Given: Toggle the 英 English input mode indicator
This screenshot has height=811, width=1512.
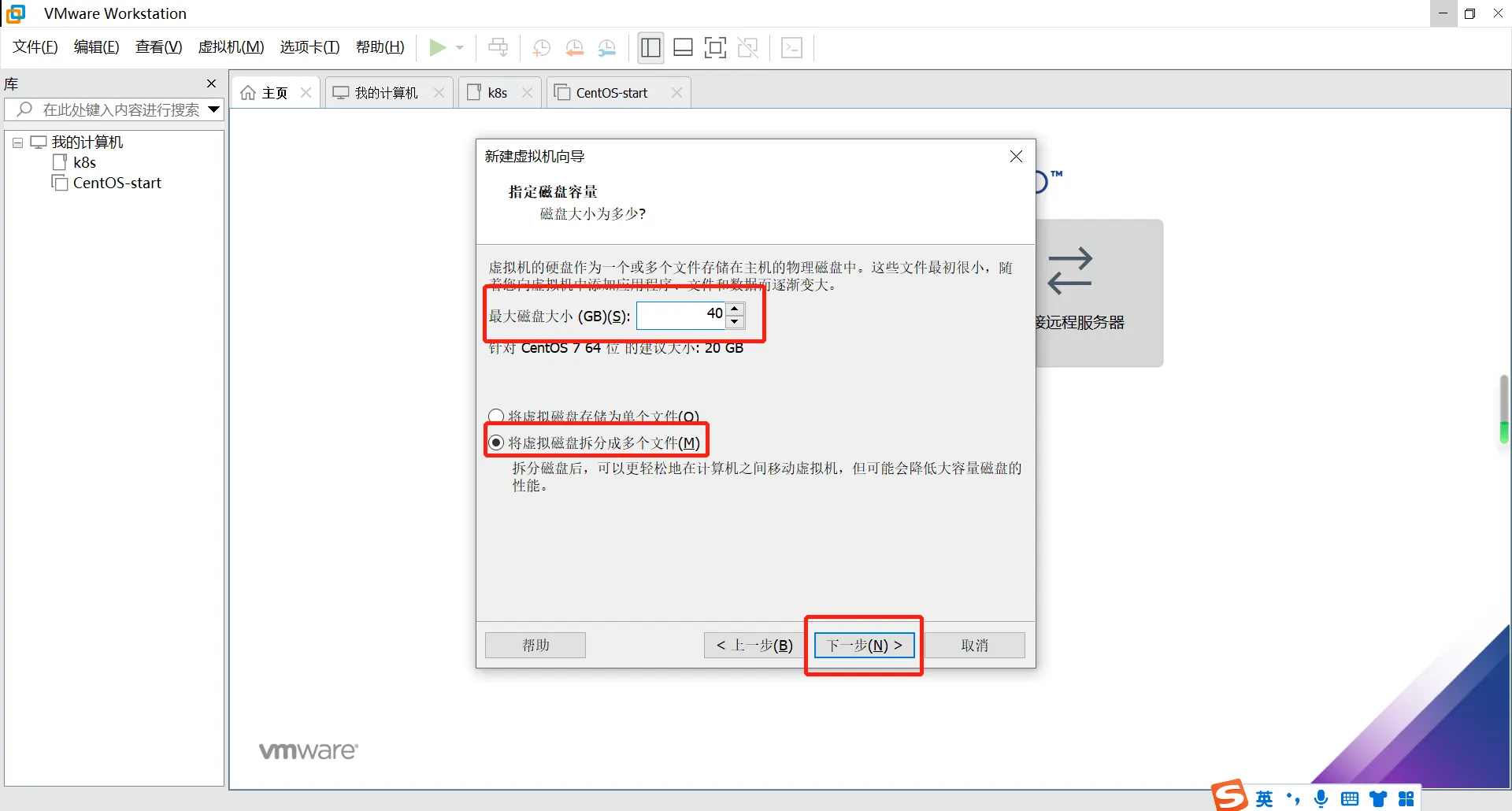Looking at the screenshot, I should [x=1264, y=799].
